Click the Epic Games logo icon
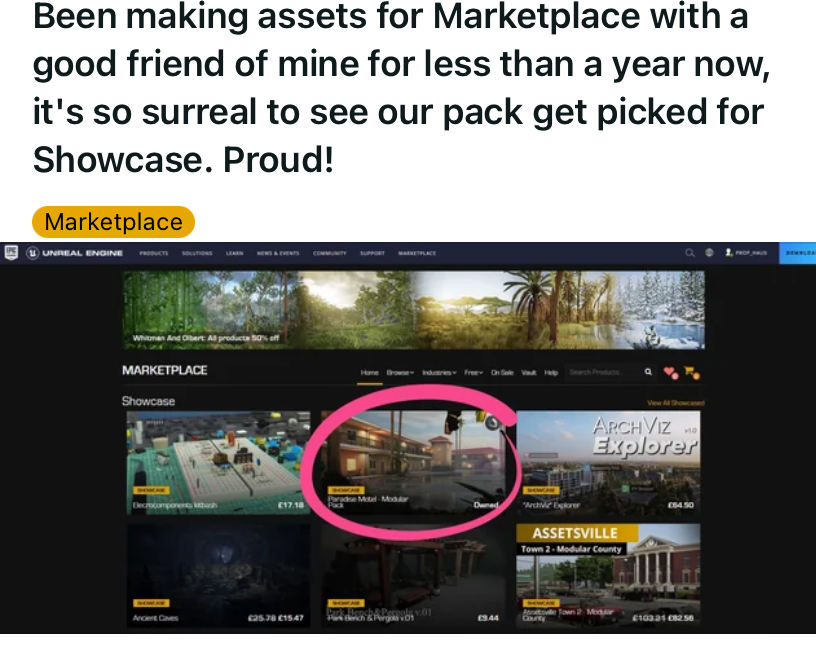The image size is (816, 653). [11, 253]
